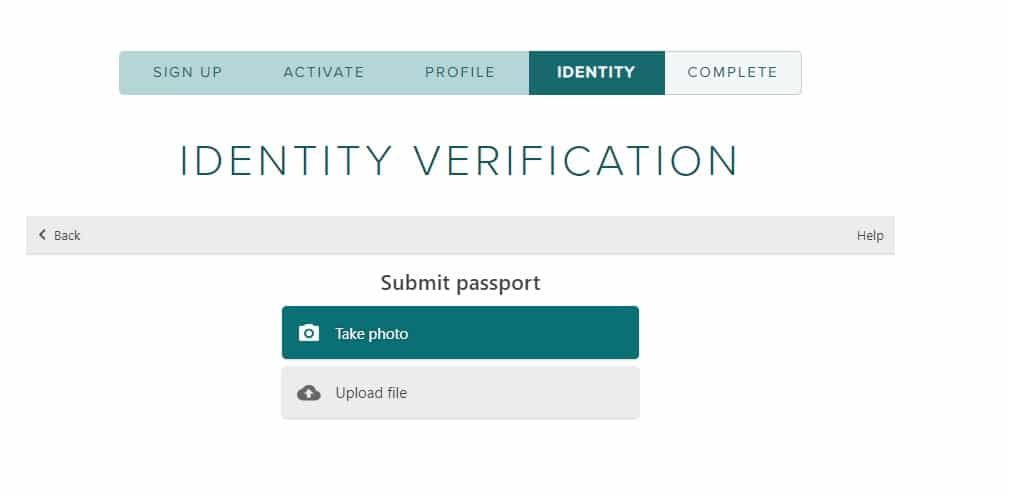
Task: Click the cloud upload icon
Action: click(x=309, y=393)
